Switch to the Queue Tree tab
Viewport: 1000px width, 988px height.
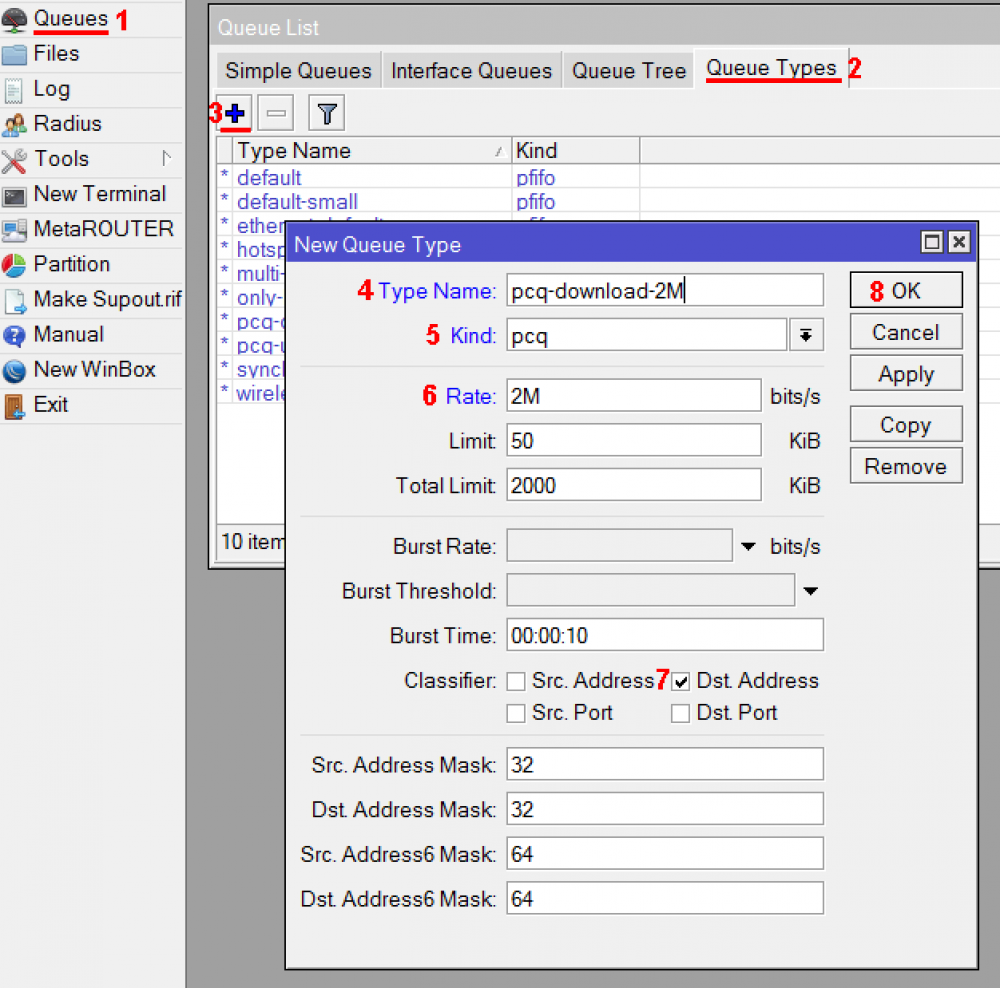[629, 71]
